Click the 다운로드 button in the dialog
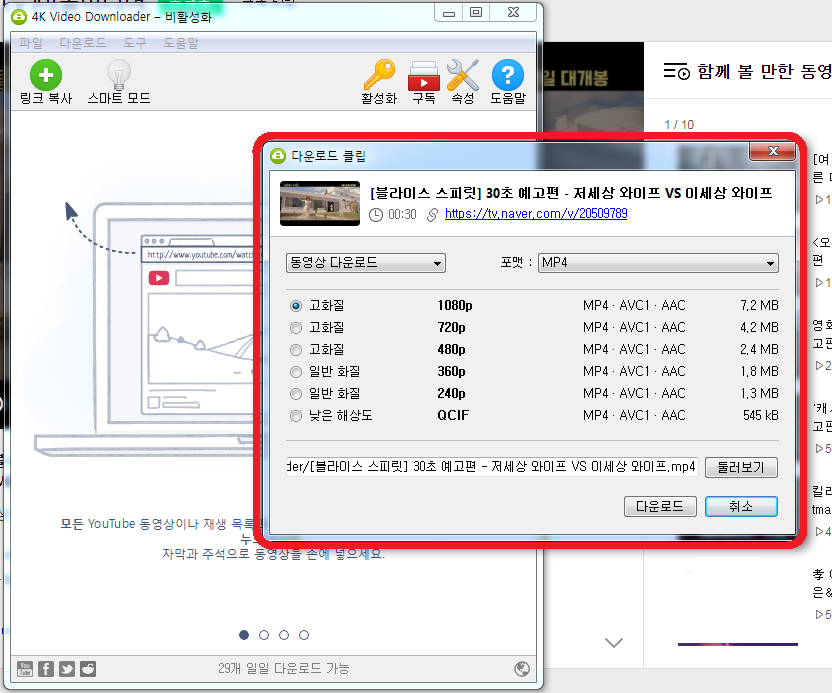 click(x=660, y=506)
